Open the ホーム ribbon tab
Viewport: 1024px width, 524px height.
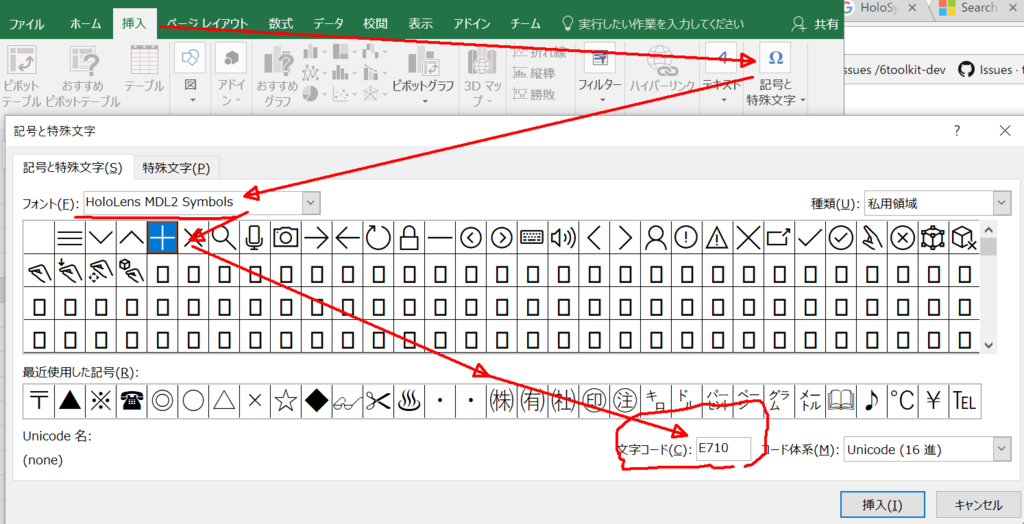pyautogui.click(x=86, y=24)
